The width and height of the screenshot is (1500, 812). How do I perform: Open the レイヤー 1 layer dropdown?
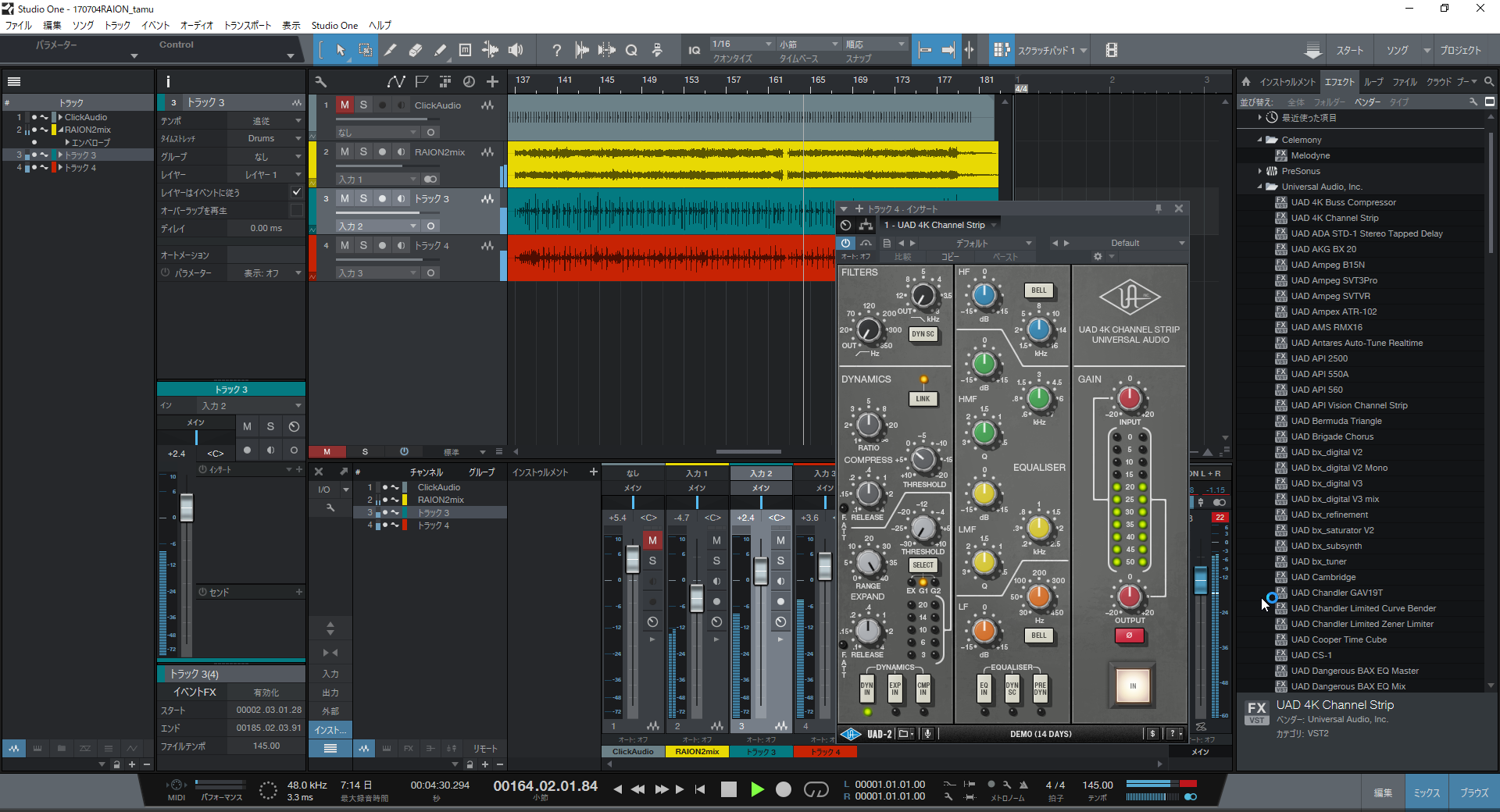coord(266,175)
